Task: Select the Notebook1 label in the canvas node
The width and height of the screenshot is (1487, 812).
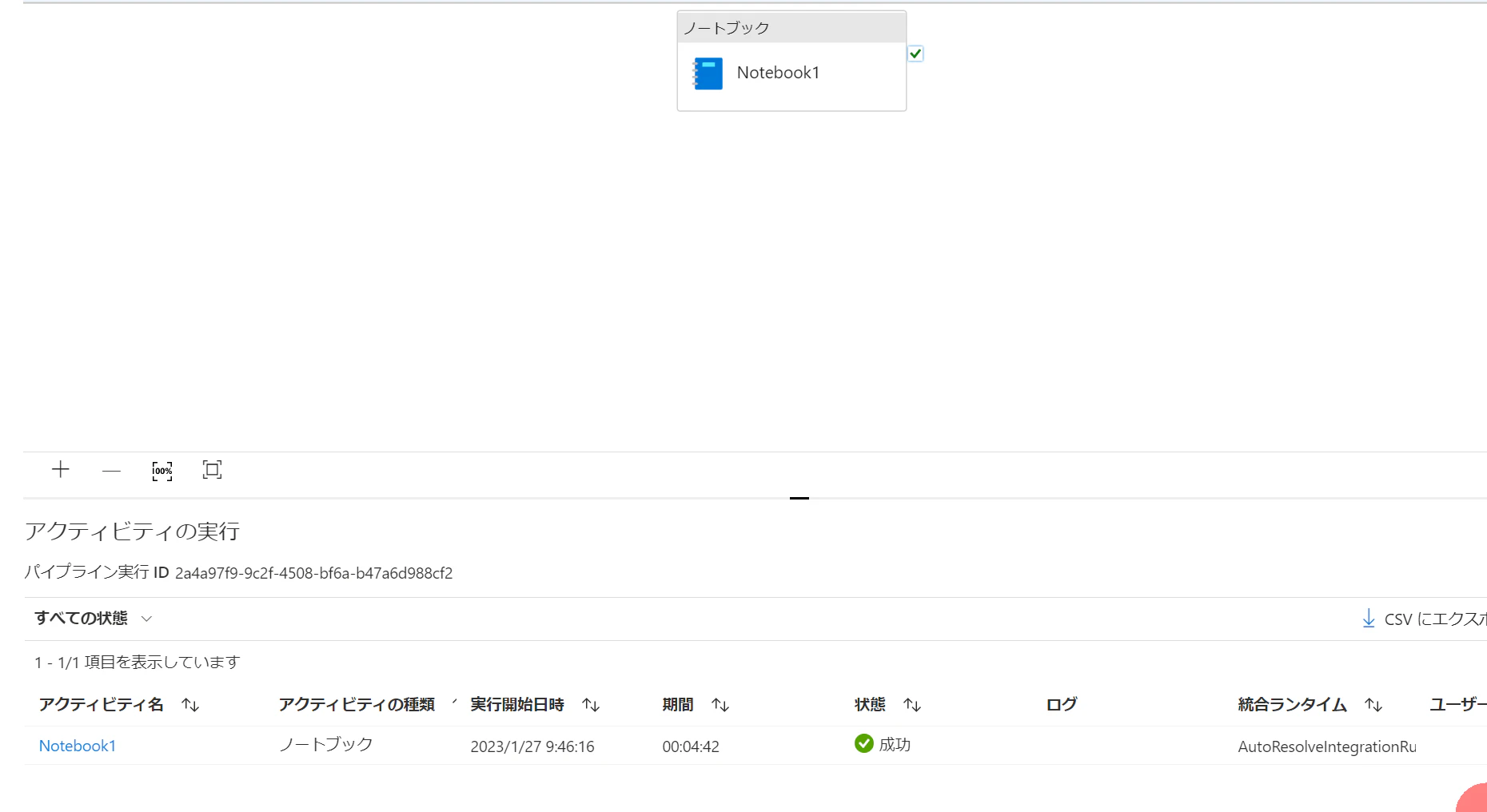Action: (x=778, y=73)
